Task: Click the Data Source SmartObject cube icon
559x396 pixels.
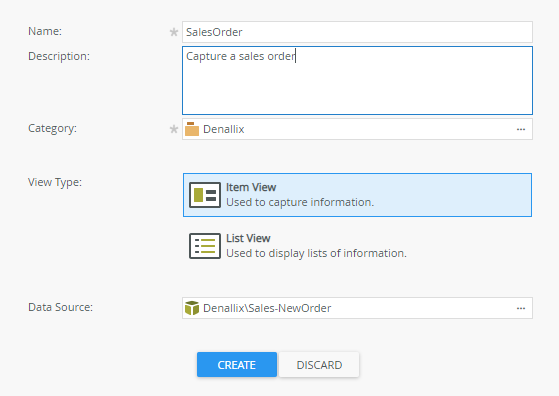Action: coord(192,308)
